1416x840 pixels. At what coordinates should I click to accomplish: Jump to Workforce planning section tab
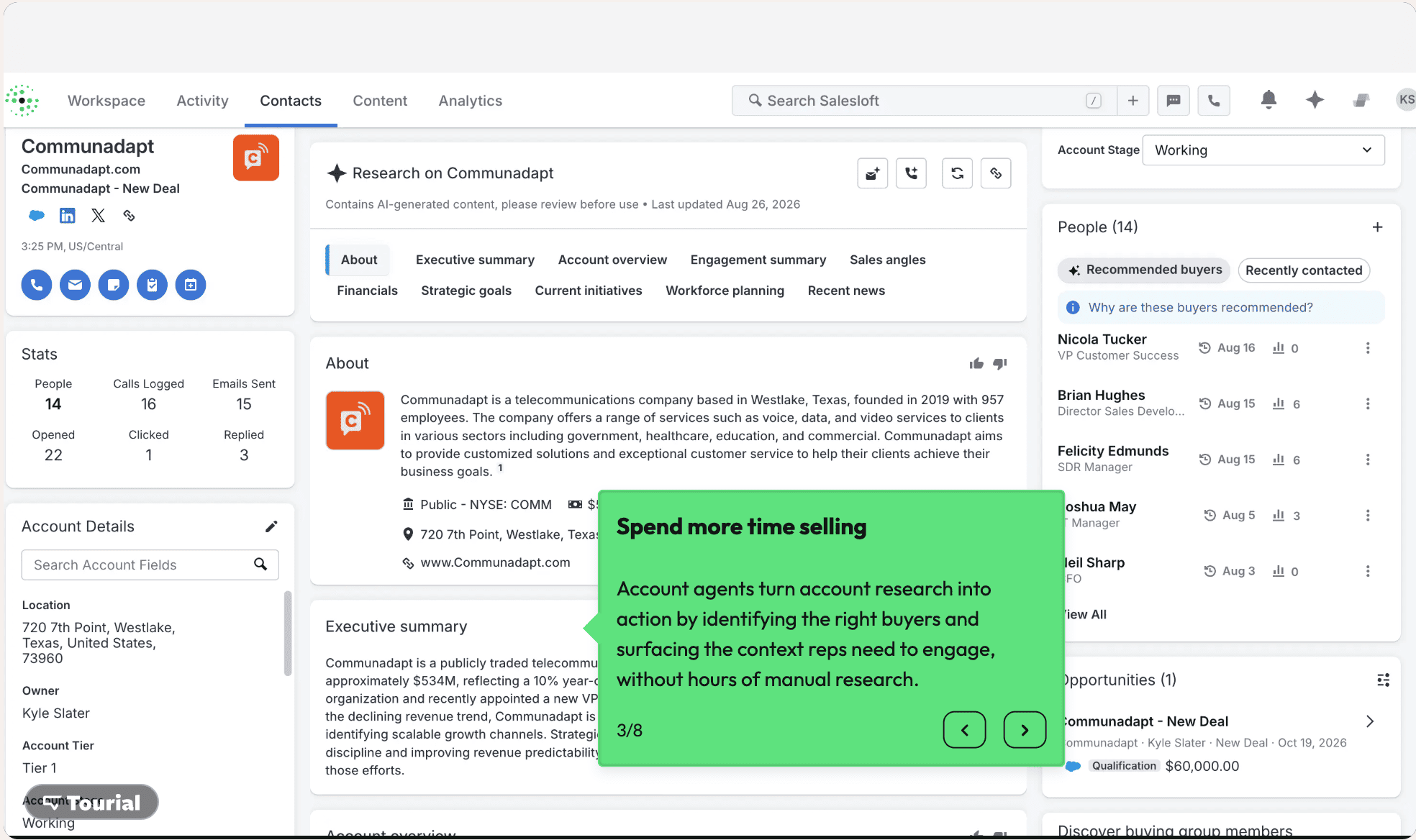click(725, 291)
